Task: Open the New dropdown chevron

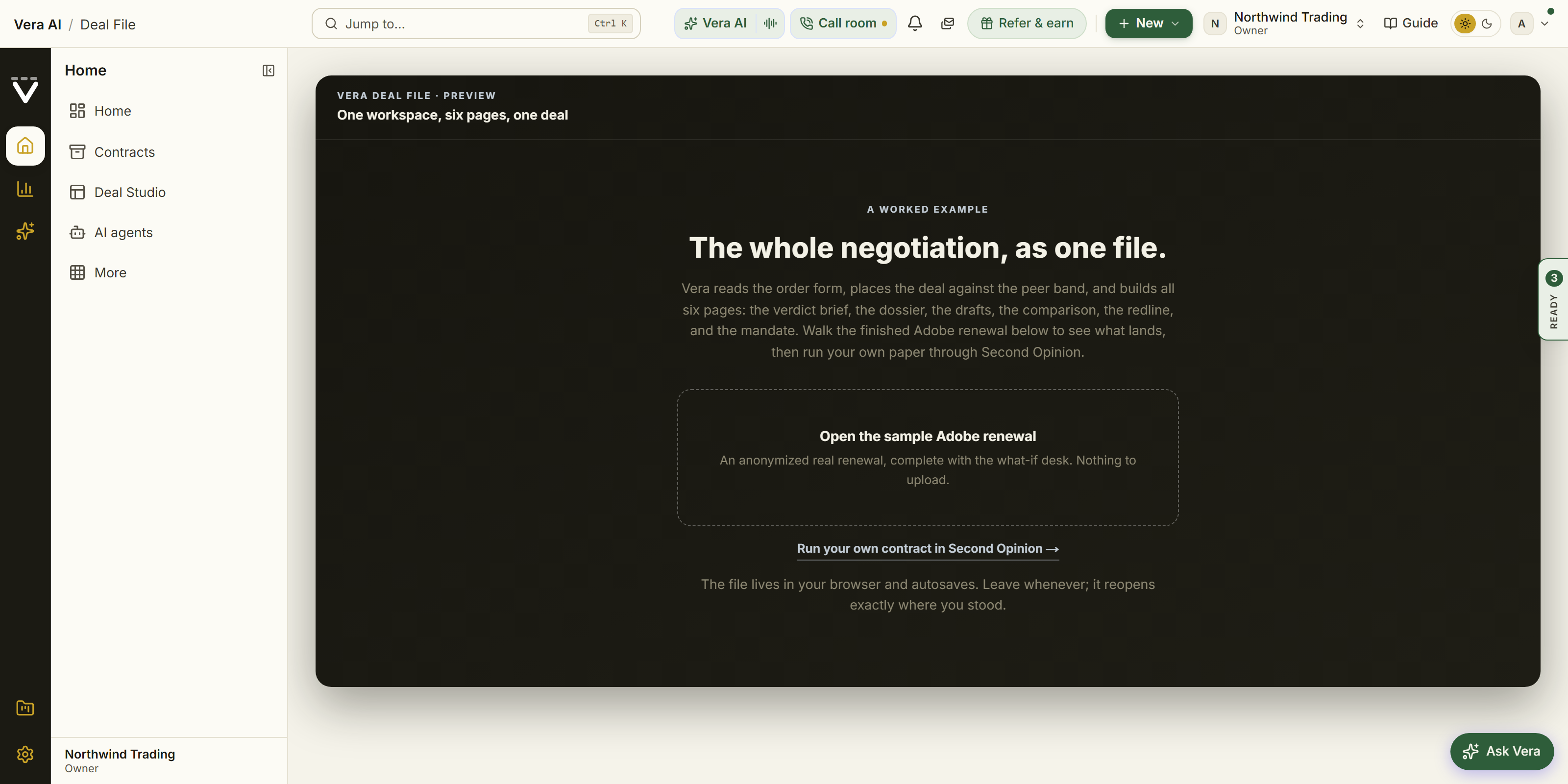Action: pos(1176,24)
